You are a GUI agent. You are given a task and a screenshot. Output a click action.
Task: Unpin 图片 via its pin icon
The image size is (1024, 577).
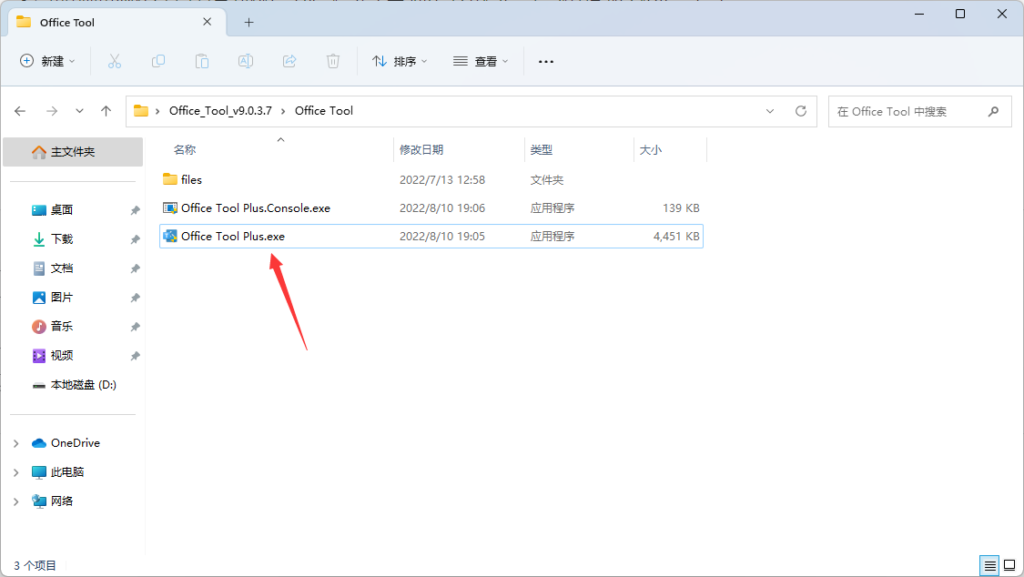coord(135,298)
